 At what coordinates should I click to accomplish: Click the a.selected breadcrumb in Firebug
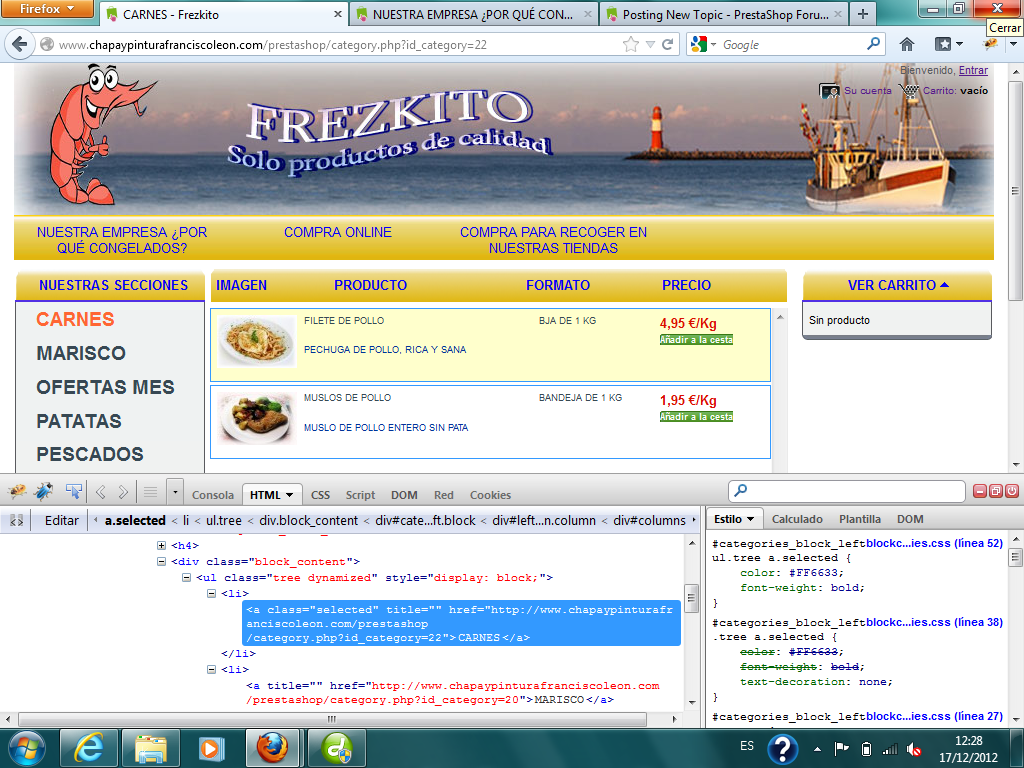coord(135,520)
